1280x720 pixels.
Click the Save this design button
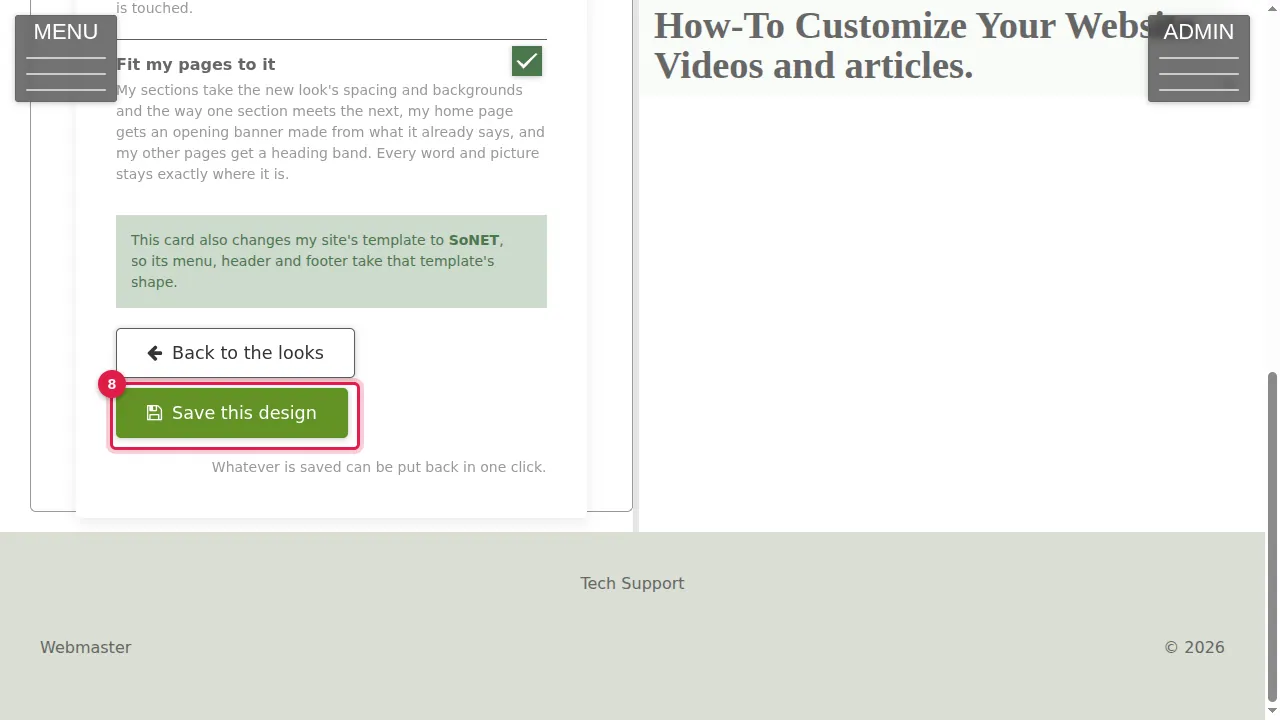(232, 413)
